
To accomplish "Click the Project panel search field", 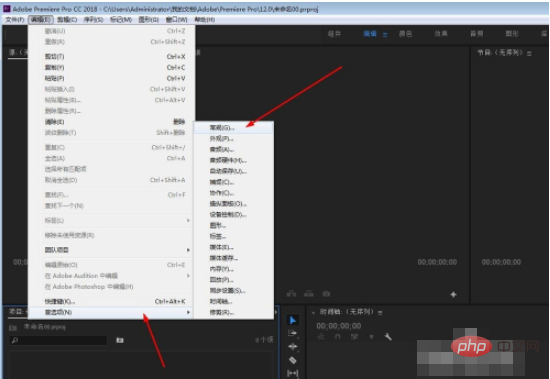I will 58,340.
